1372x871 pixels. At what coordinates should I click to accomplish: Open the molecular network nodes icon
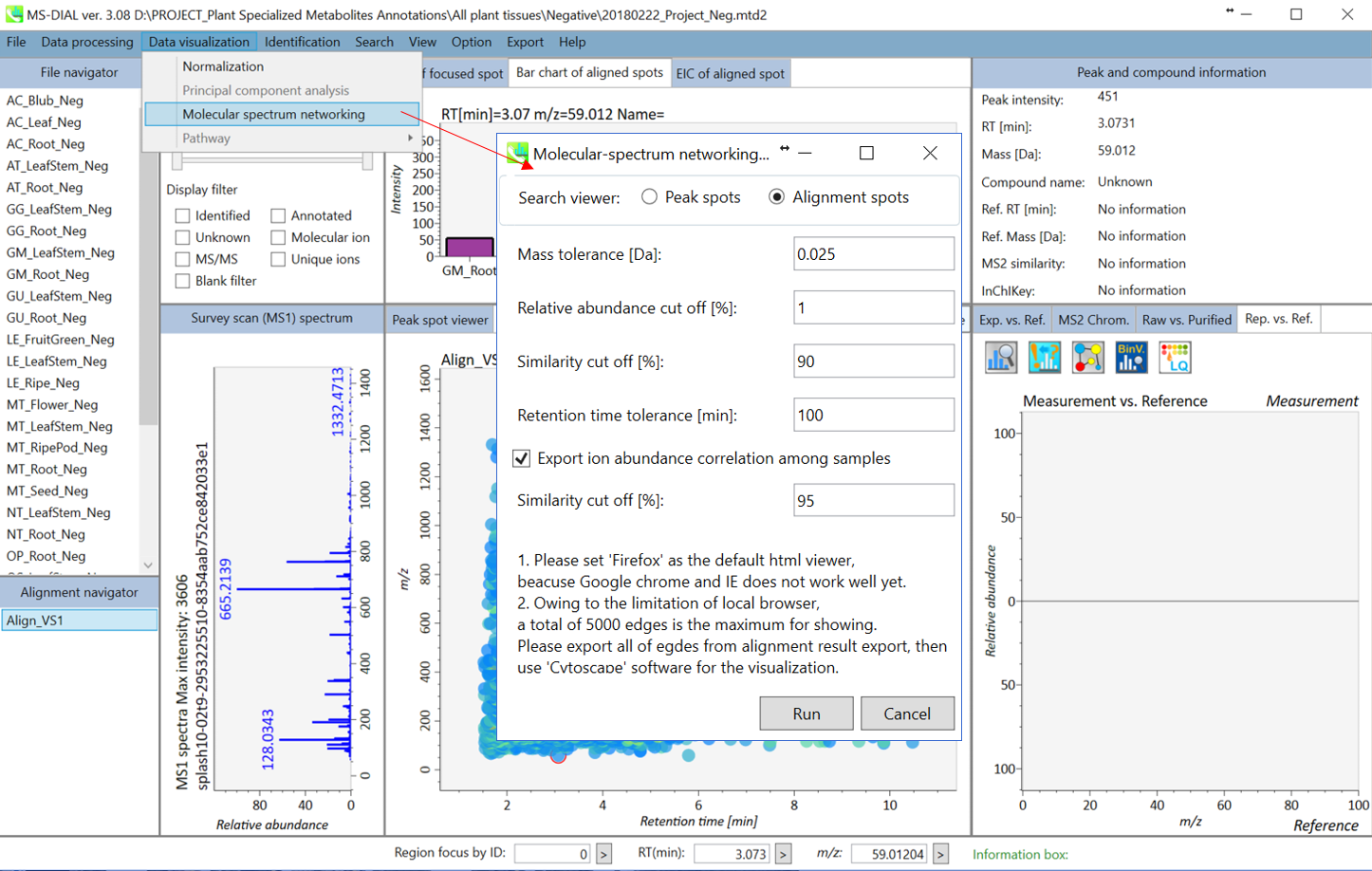click(1088, 358)
